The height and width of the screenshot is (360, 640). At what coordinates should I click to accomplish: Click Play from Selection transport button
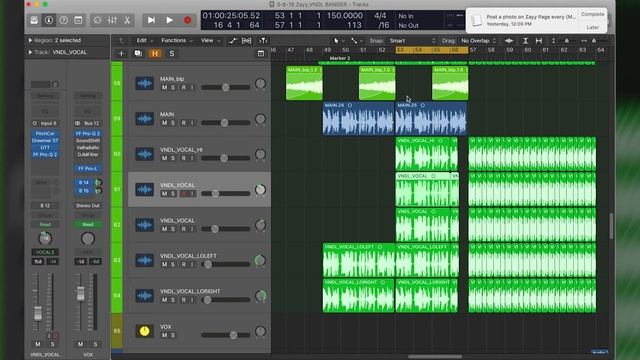tap(151, 20)
